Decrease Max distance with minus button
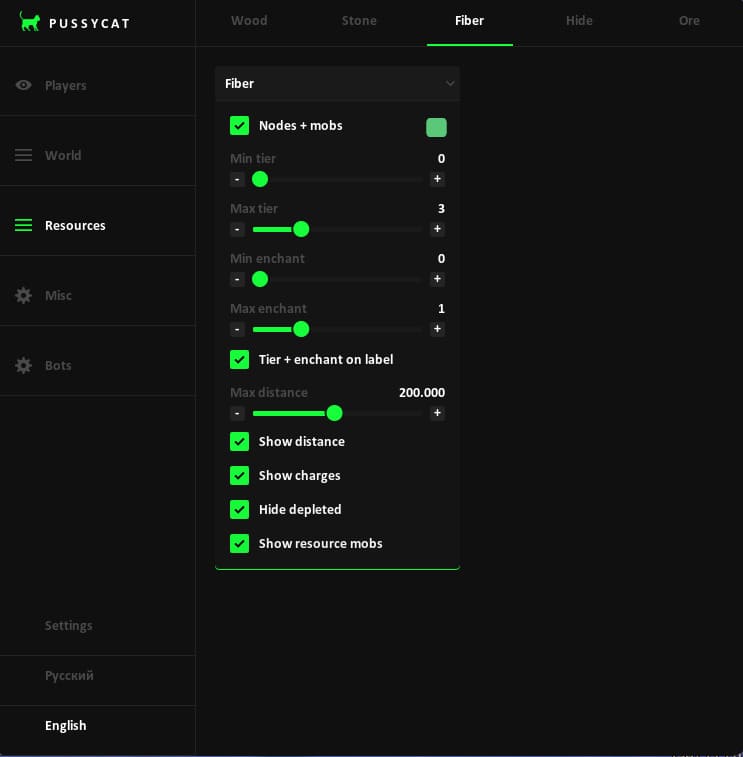Screen dimensions: 743x757 point(237,413)
